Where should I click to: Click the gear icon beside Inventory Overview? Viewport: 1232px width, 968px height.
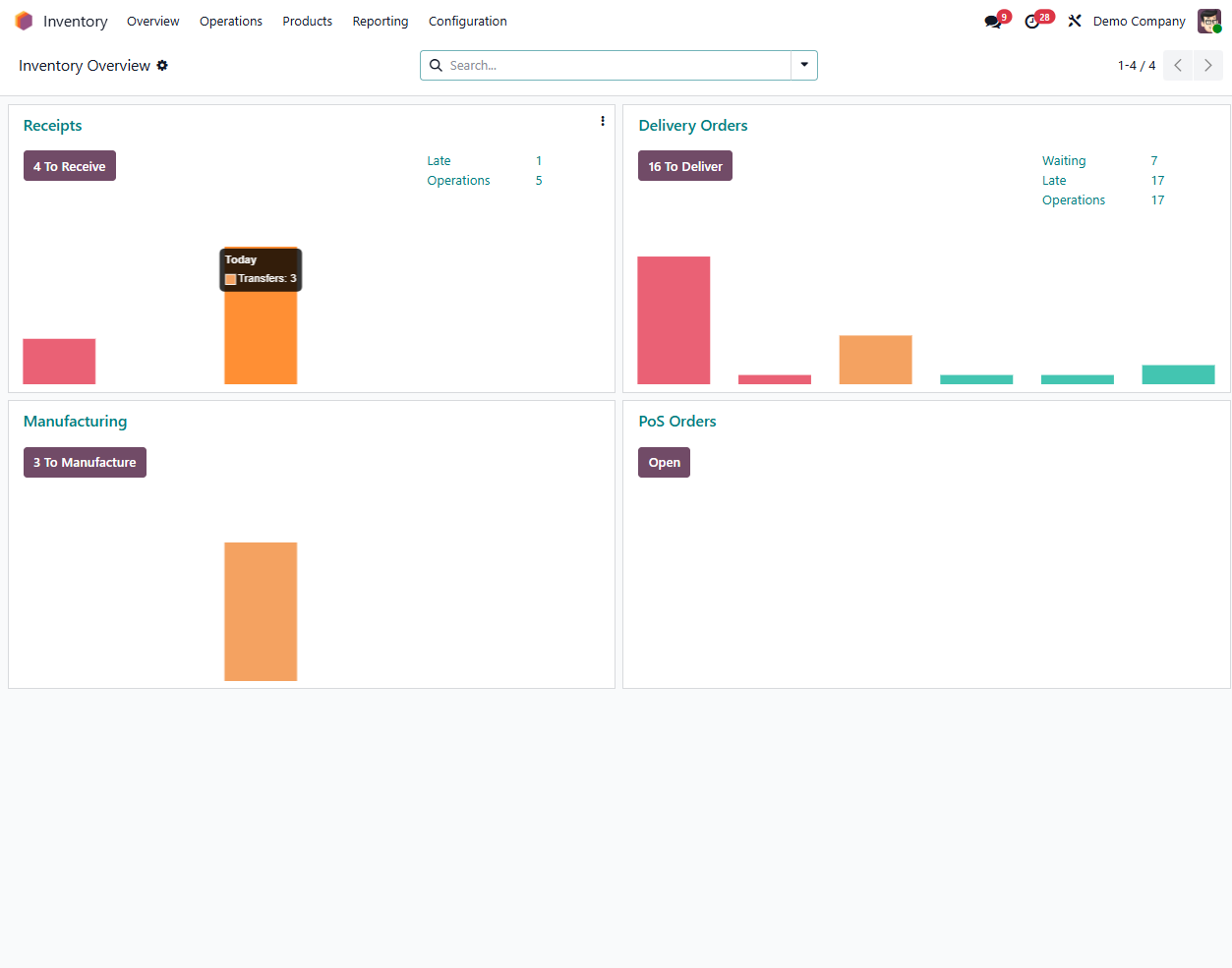162,66
